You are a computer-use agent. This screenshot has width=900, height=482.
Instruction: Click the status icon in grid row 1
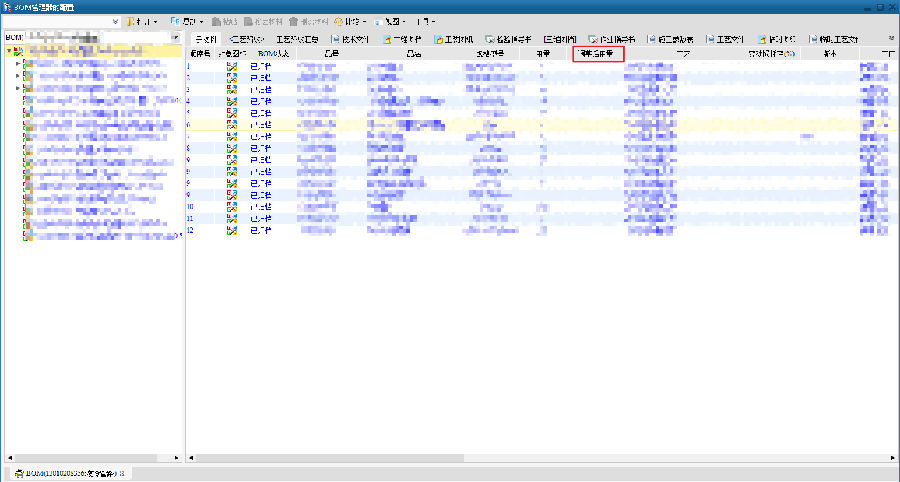click(232, 66)
